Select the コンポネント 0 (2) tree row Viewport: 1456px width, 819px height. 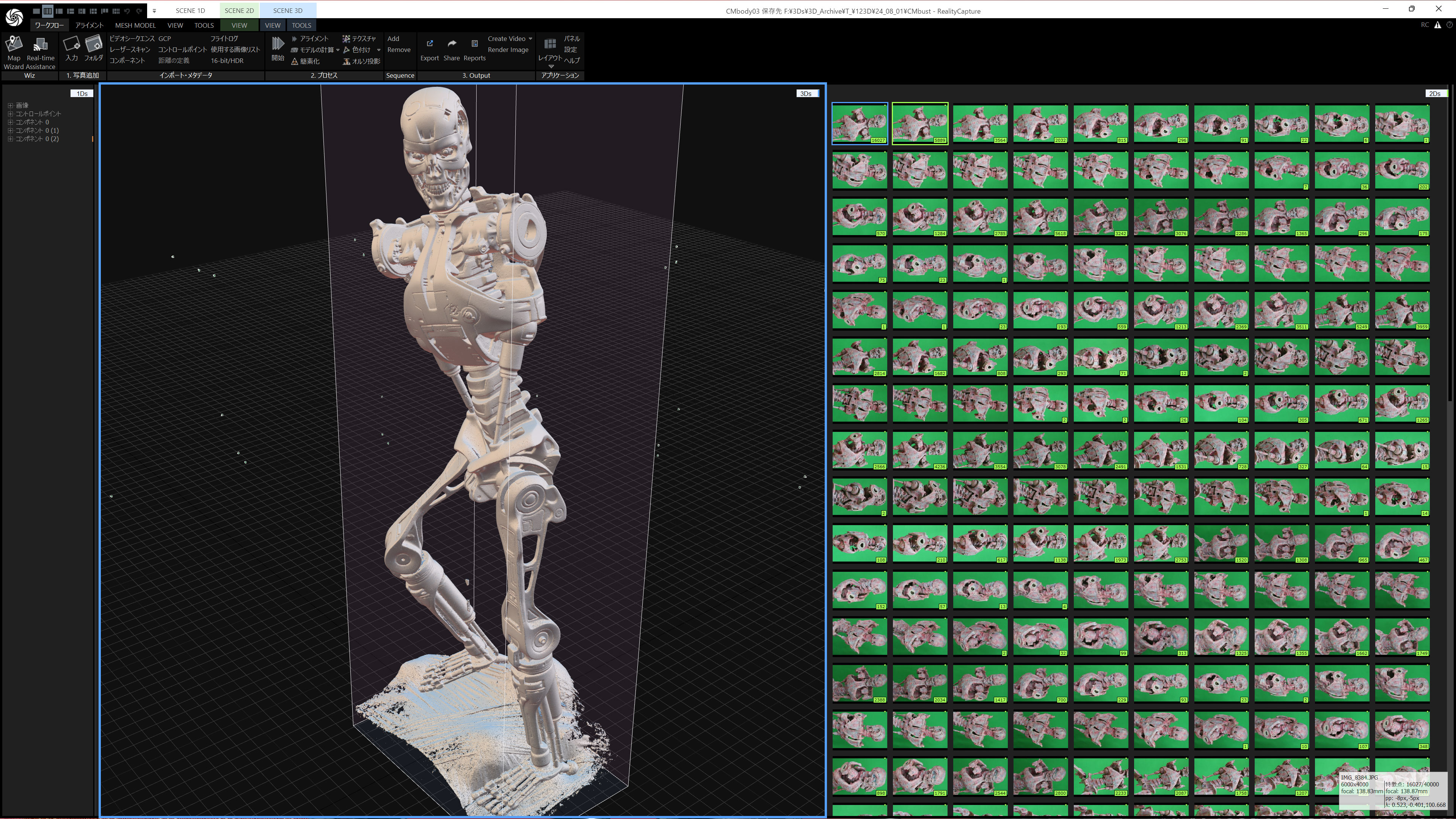click(x=37, y=139)
